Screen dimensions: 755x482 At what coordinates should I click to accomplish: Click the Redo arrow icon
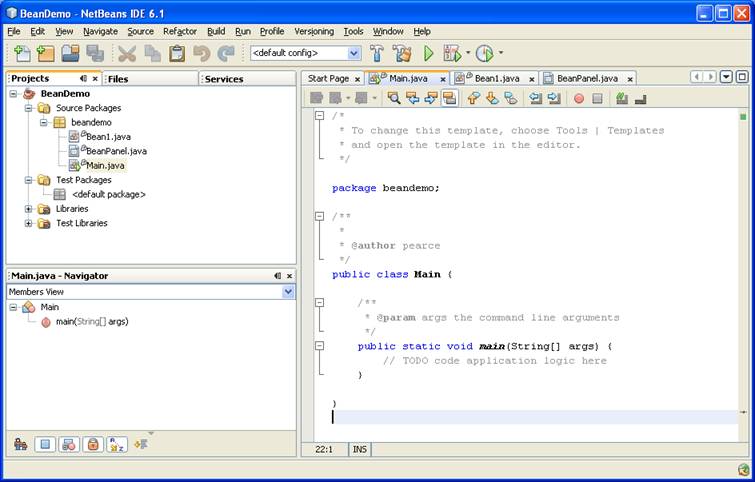point(226,53)
